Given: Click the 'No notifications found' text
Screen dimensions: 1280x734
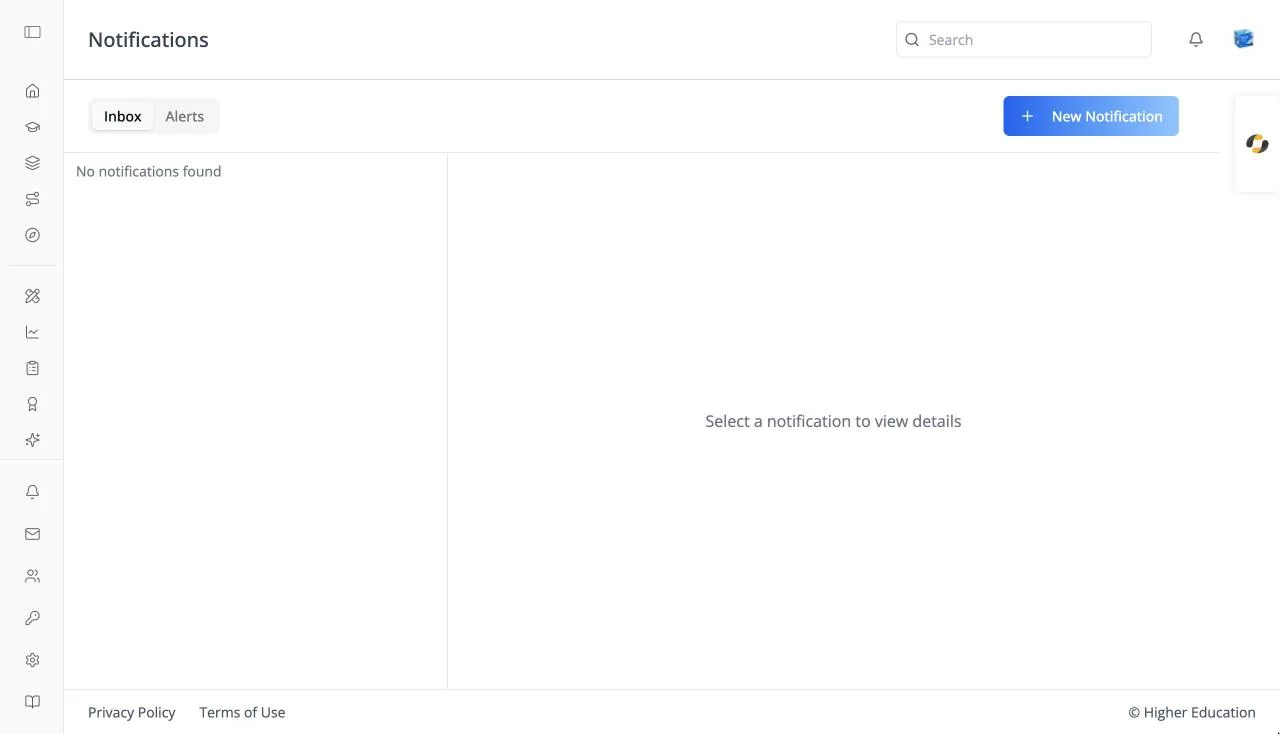Looking at the screenshot, I should click(x=149, y=171).
